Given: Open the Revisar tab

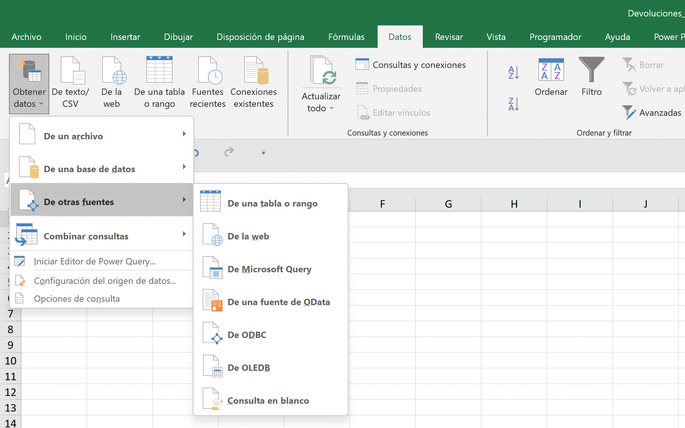Looking at the screenshot, I should tap(449, 37).
